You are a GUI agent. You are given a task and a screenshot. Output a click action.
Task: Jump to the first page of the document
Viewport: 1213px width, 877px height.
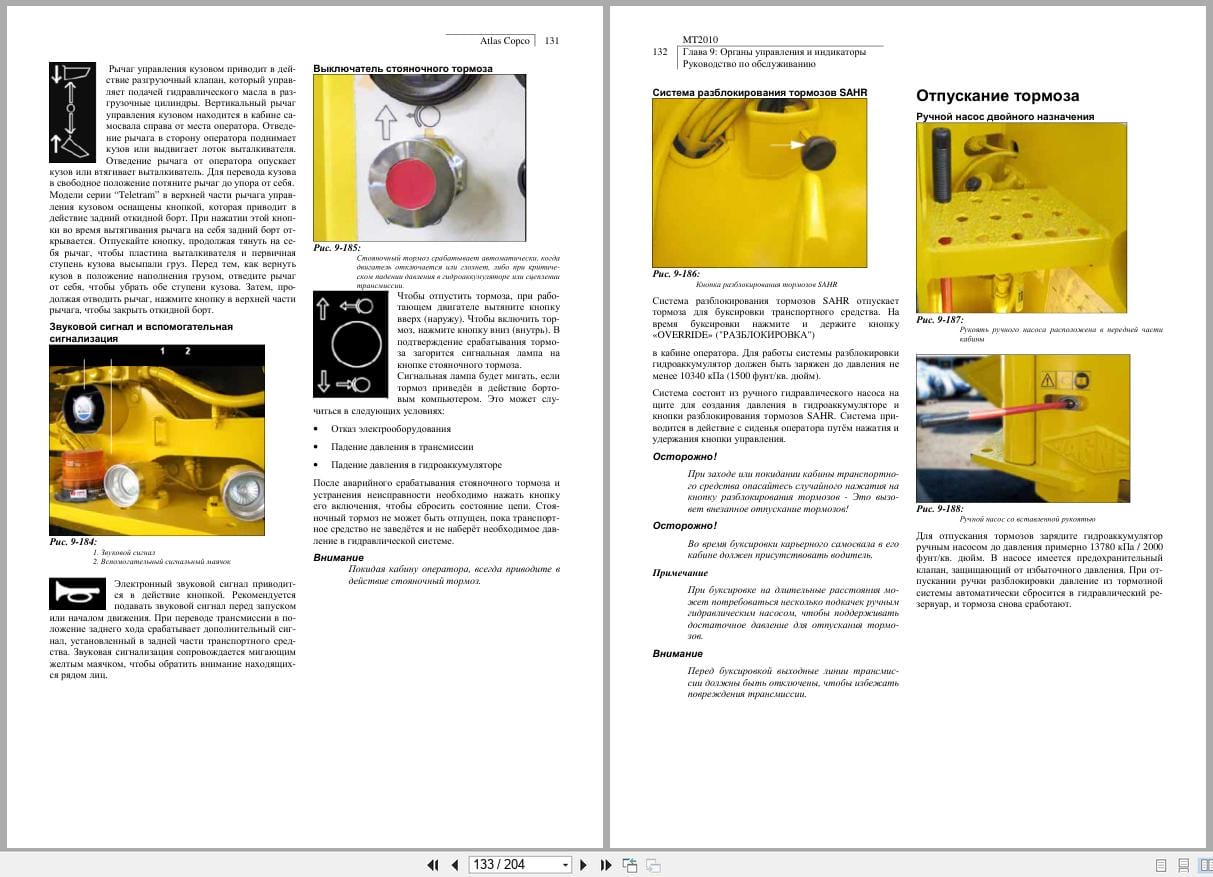point(433,865)
